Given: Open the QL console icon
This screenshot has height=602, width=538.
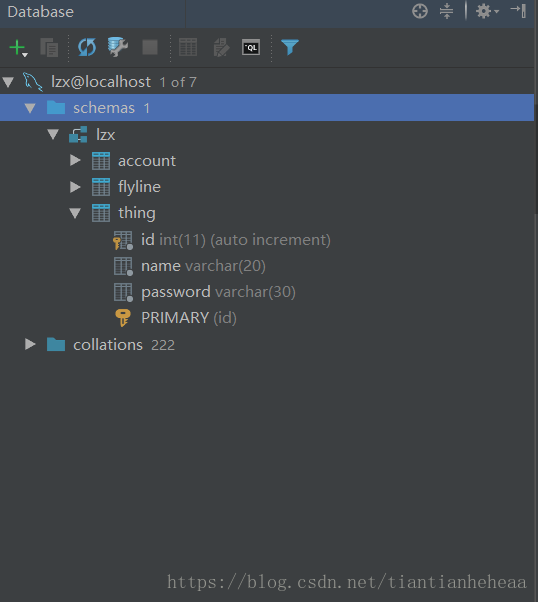Looking at the screenshot, I should [x=251, y=48].
